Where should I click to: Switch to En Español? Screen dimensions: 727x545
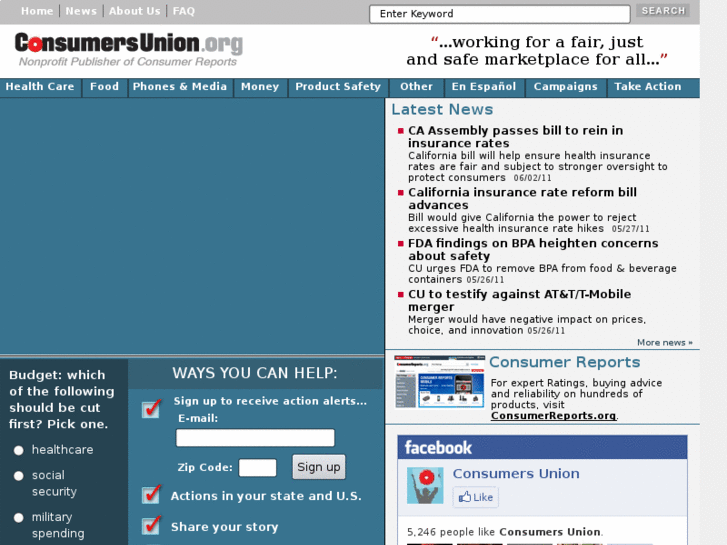coord(484,87)
